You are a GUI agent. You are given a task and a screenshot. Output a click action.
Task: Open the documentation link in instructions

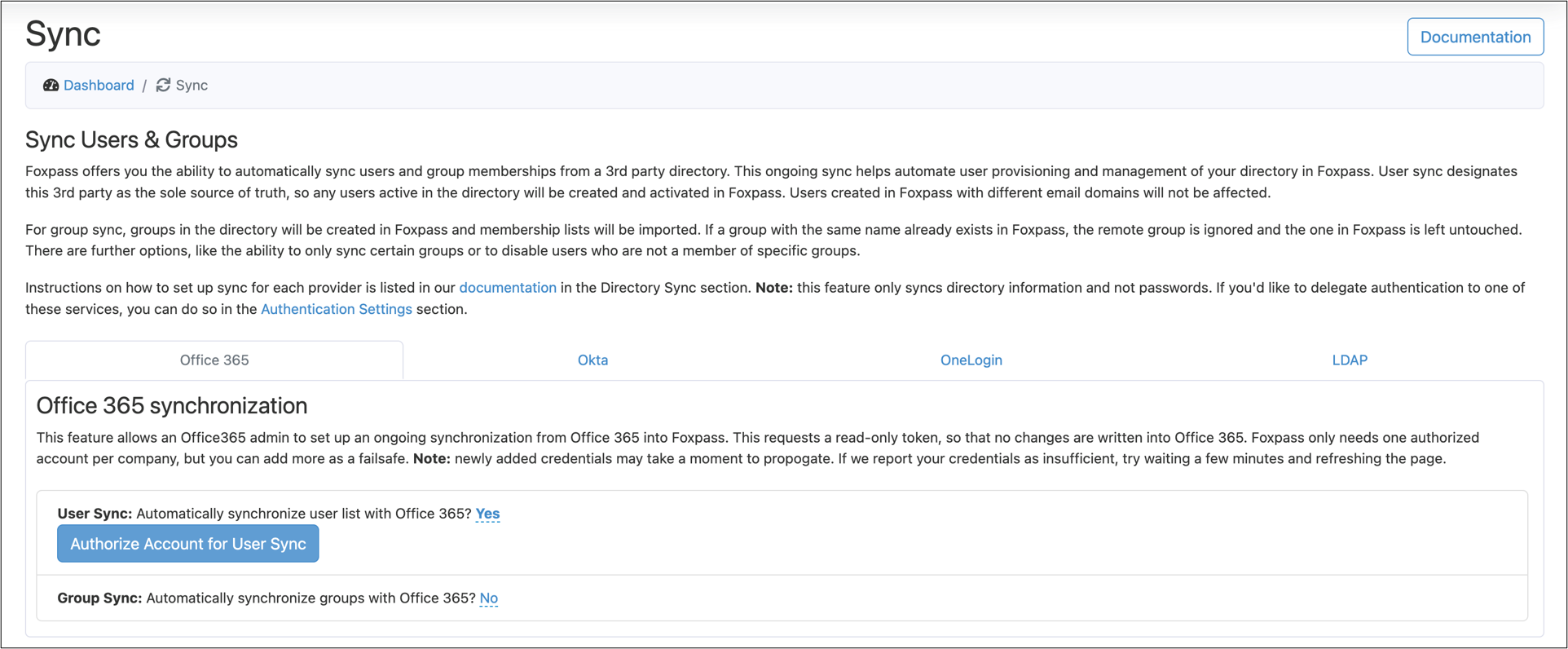coord(508,288)
